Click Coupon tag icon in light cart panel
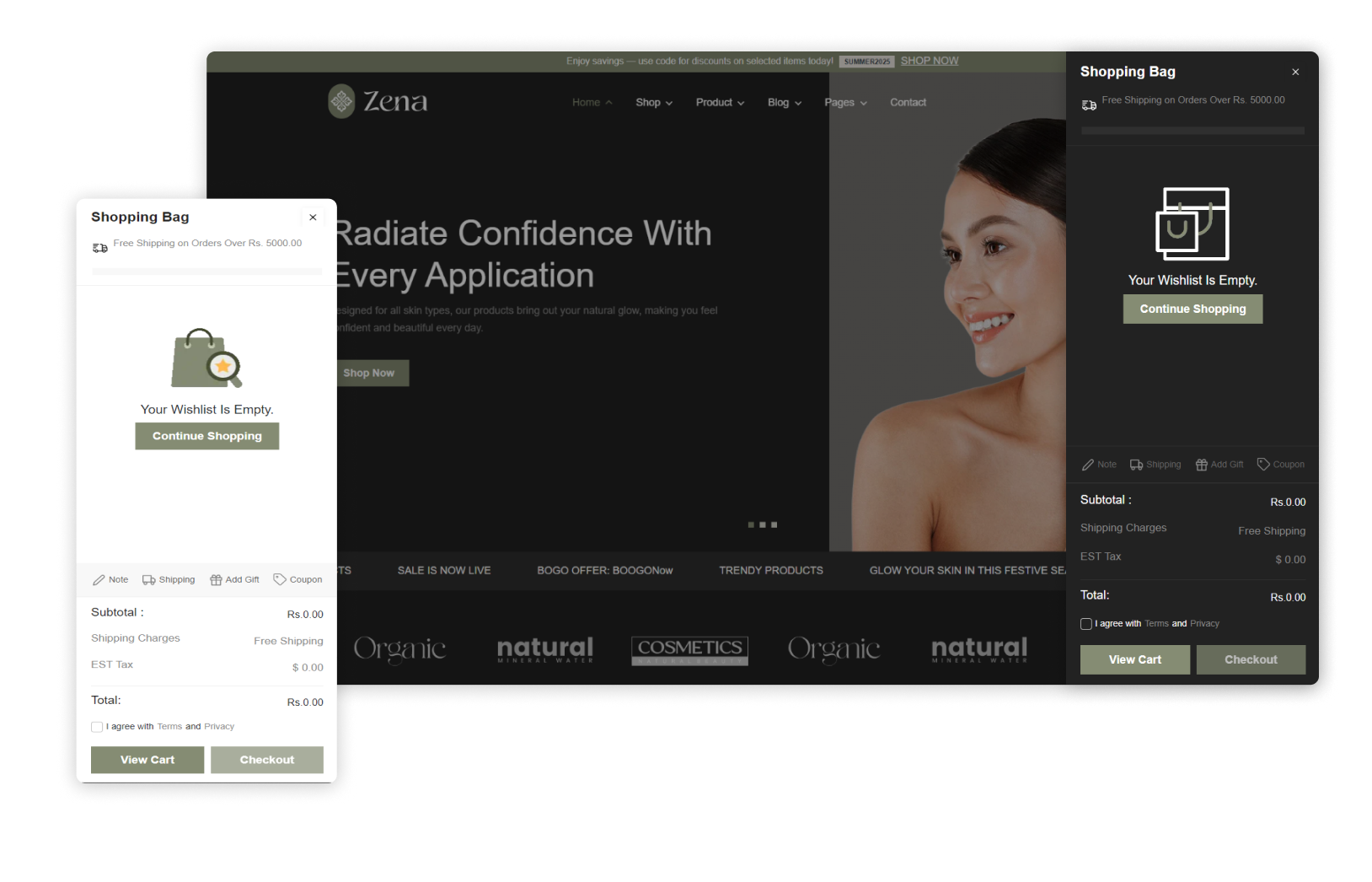This screenshot has width=1372, height=882. [x=280, y=579]
